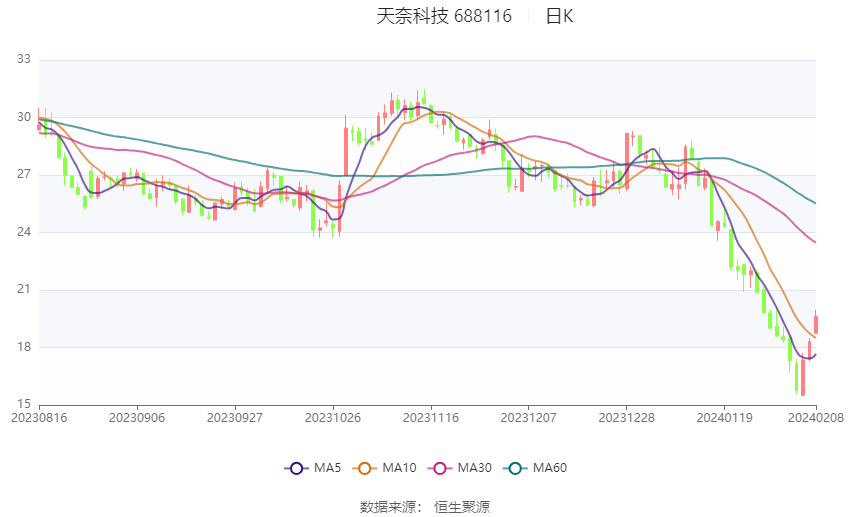Click the 20240208 date axis label
850x517 pixels.
[815, 417]
